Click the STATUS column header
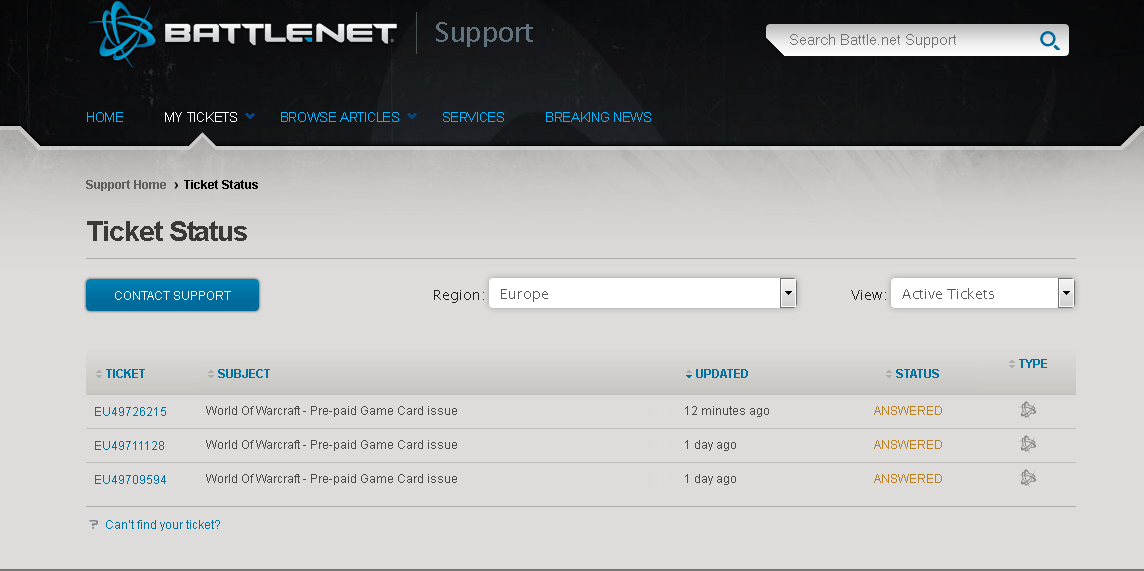This screenshot has height=571, width=1144. click(x=917, y=373)
